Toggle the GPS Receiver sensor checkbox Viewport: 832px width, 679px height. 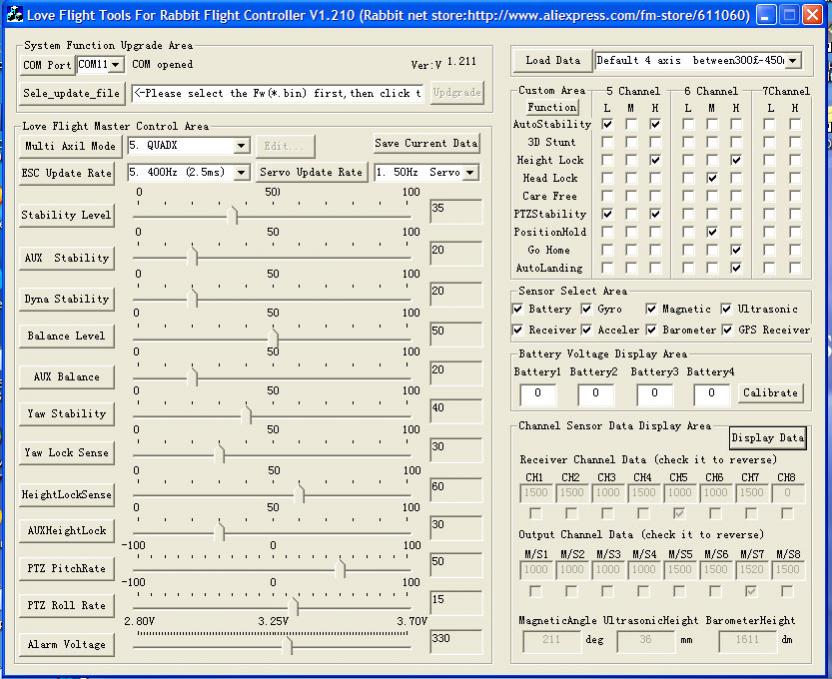tap(727, 330)
